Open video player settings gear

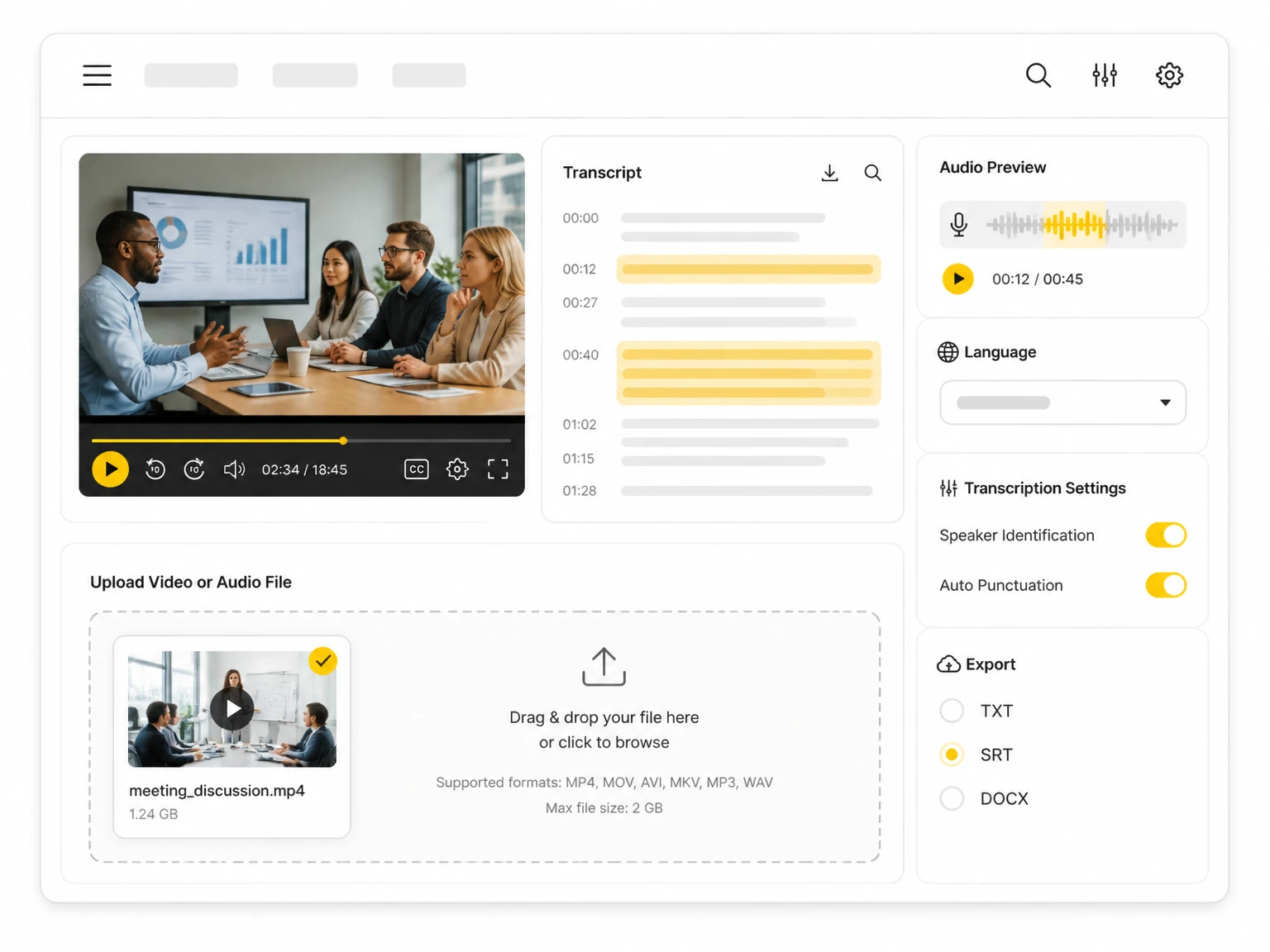(x=457, y=469)
